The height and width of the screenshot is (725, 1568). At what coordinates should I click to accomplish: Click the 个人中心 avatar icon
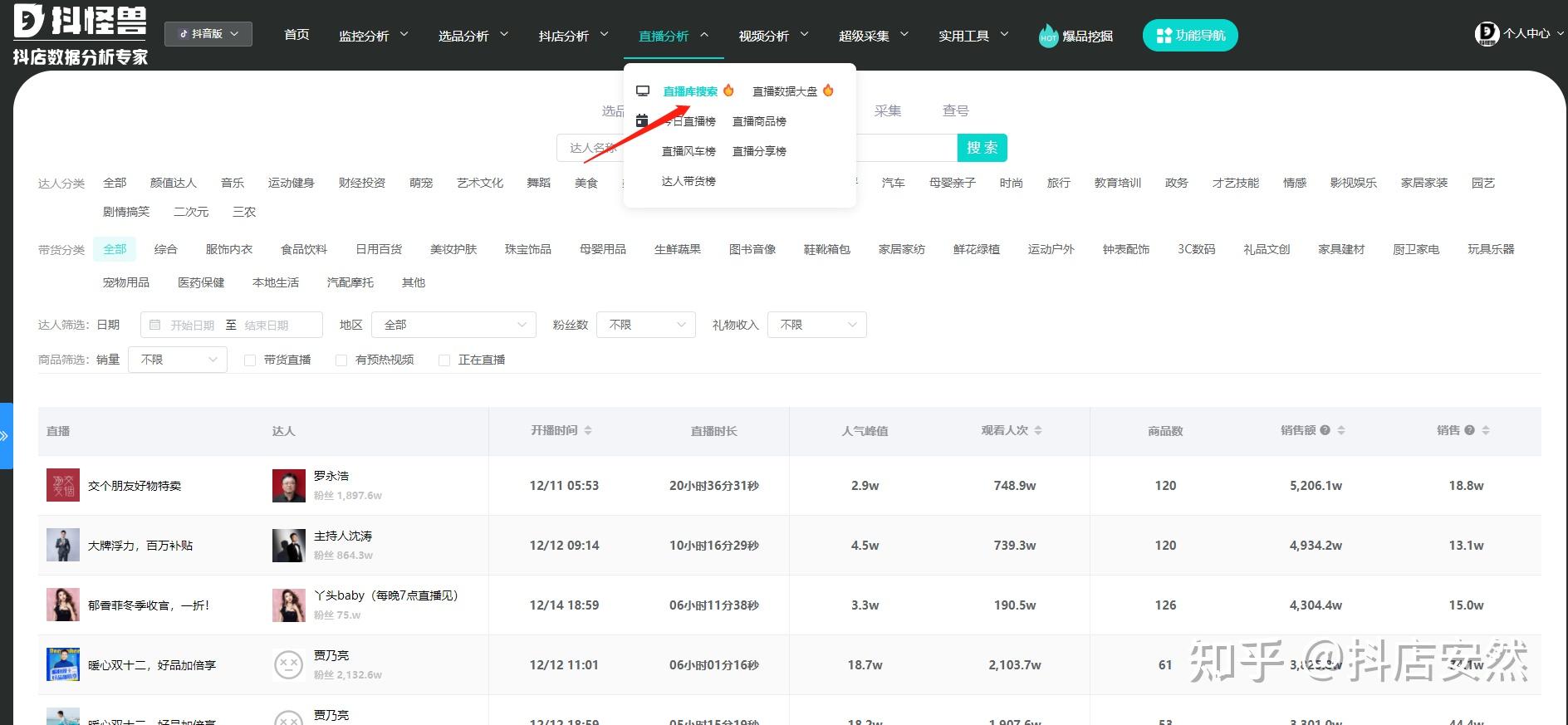(x=1487, y=34)
